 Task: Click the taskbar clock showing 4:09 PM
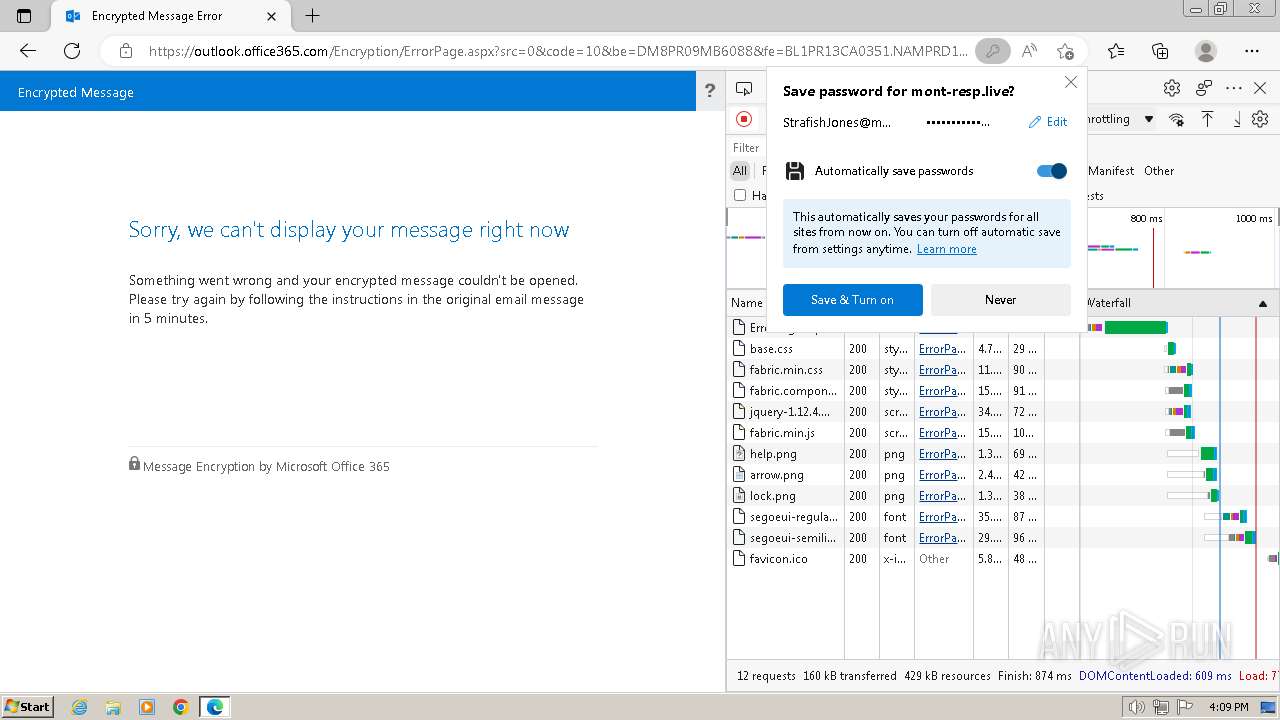click(x=1228, y=707)
